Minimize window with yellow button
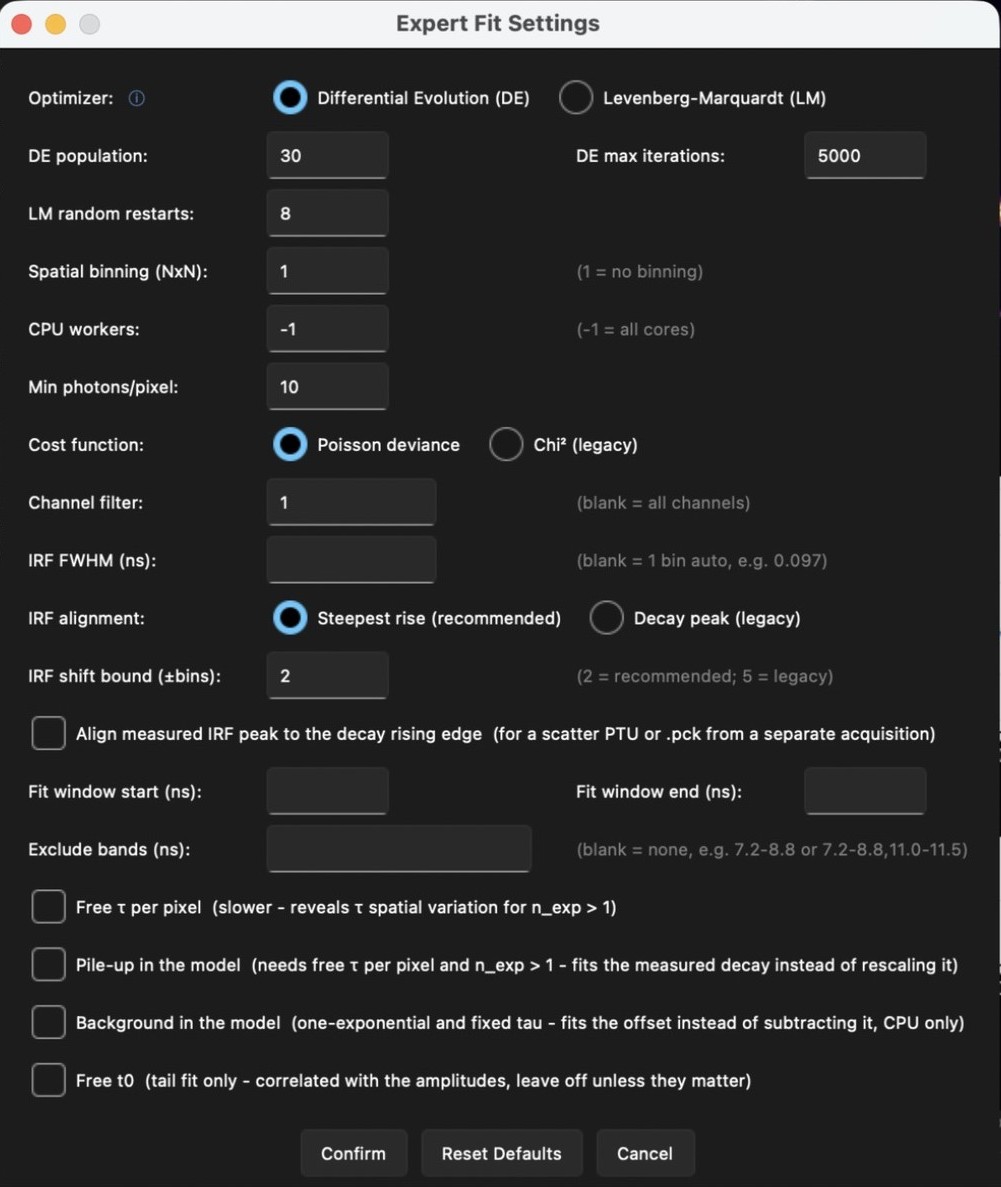The width and height of the screenshot is (1001, 1187). click(56, 24)
